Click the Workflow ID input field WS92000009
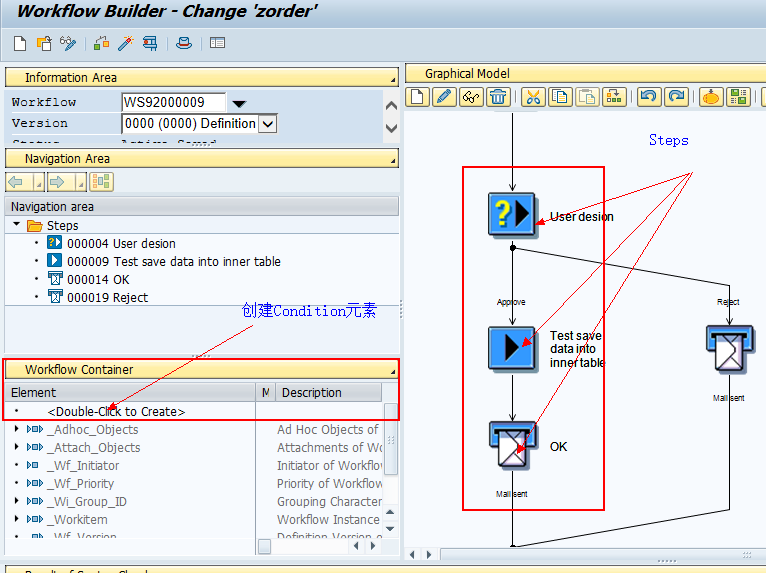 (x=173, y=102)
